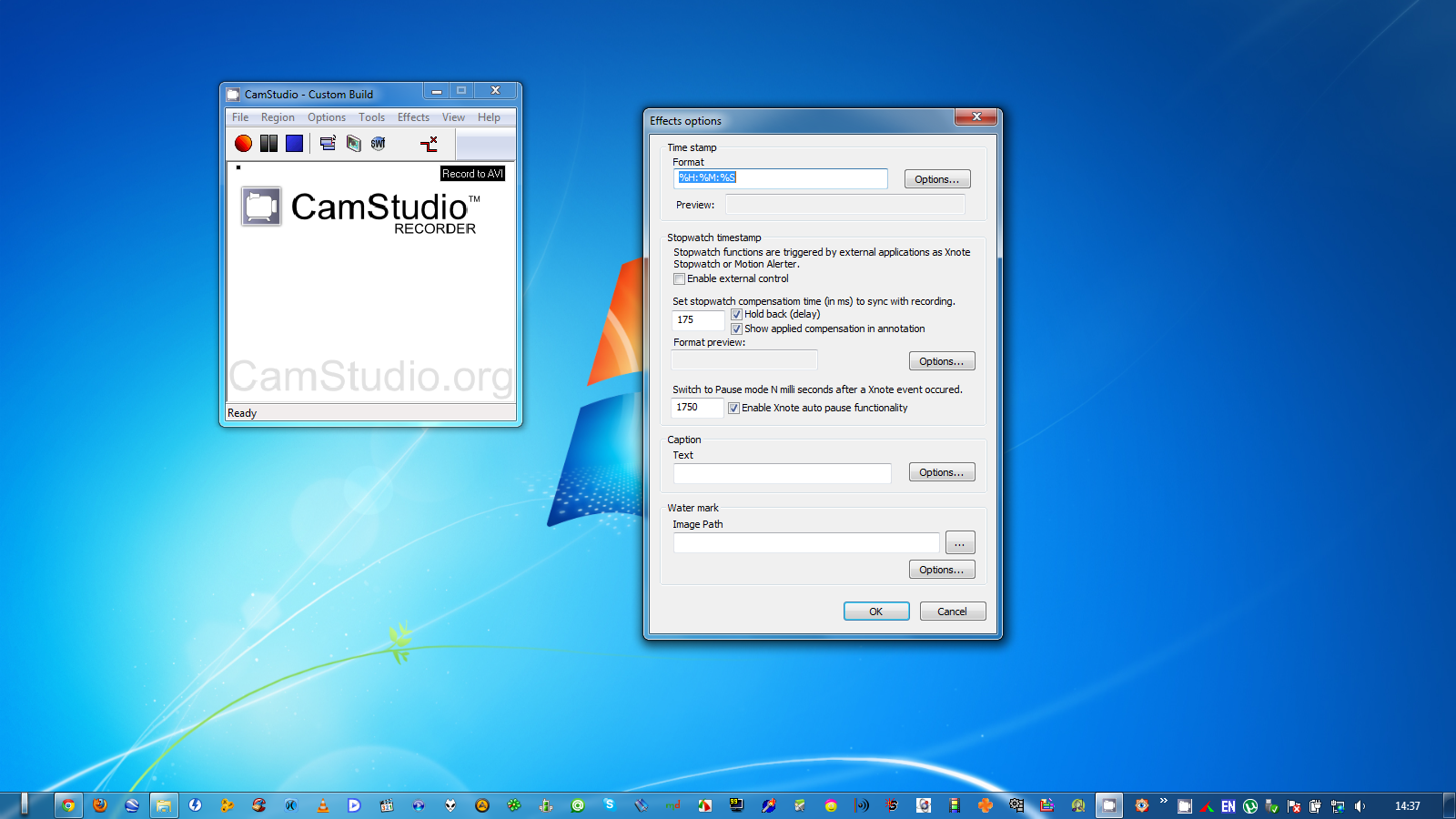This screenshot has width=1456, height=819.
Task: Click the Caption Text field
Action: pos(782,473)
